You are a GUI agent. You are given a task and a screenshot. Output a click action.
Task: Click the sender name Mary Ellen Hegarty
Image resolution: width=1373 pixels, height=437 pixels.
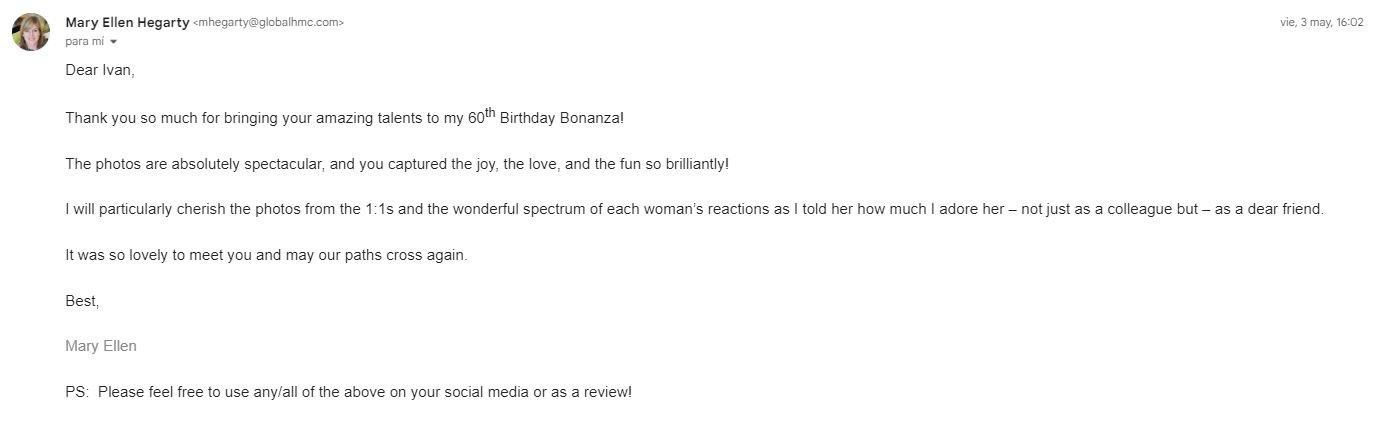(x=127, y=22)
